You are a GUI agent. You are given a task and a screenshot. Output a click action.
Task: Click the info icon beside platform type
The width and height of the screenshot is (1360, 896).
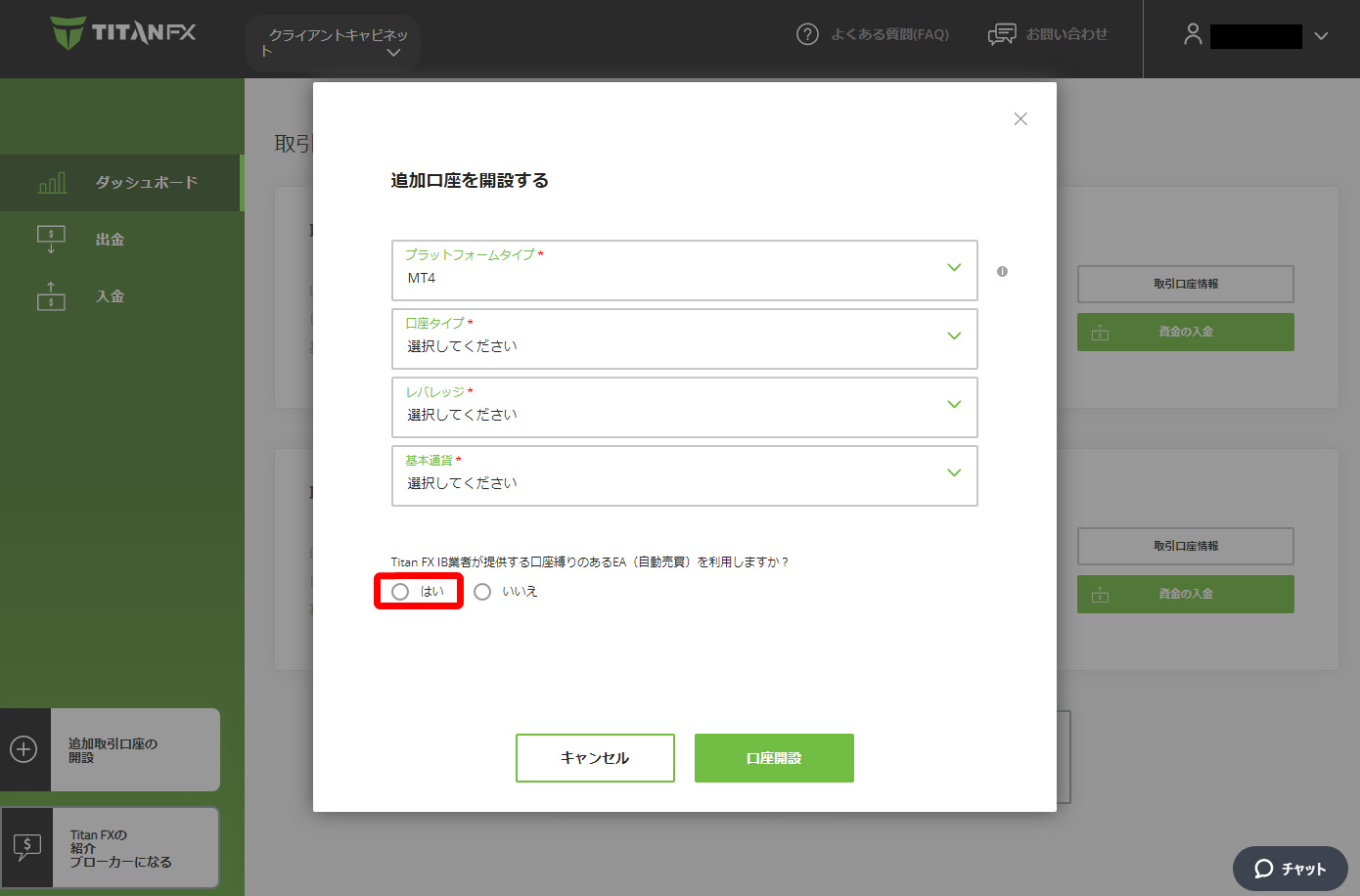pos(1002,271)
